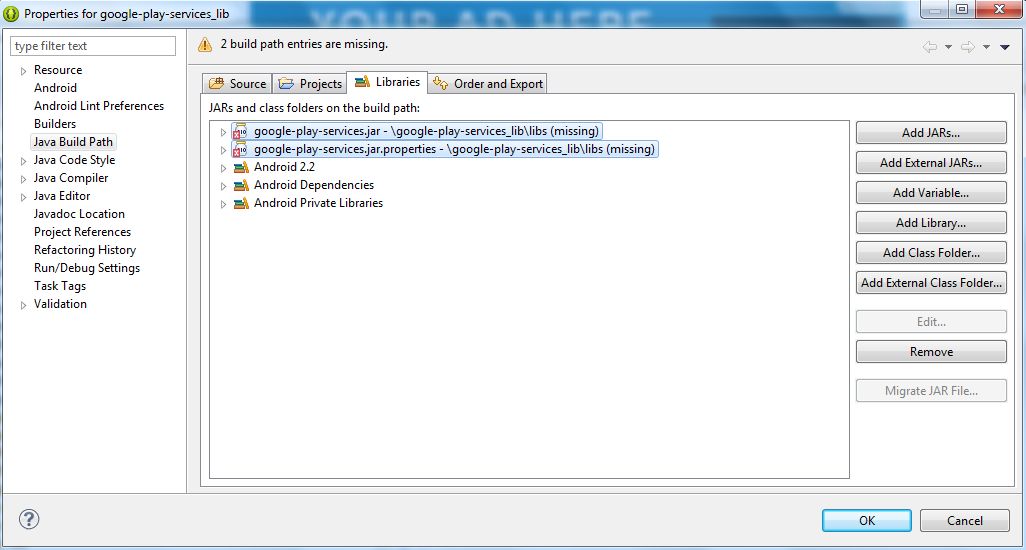Screen dimensions: 1026x550
Task: Select the Java Editor item
Action: coord(62,196)
